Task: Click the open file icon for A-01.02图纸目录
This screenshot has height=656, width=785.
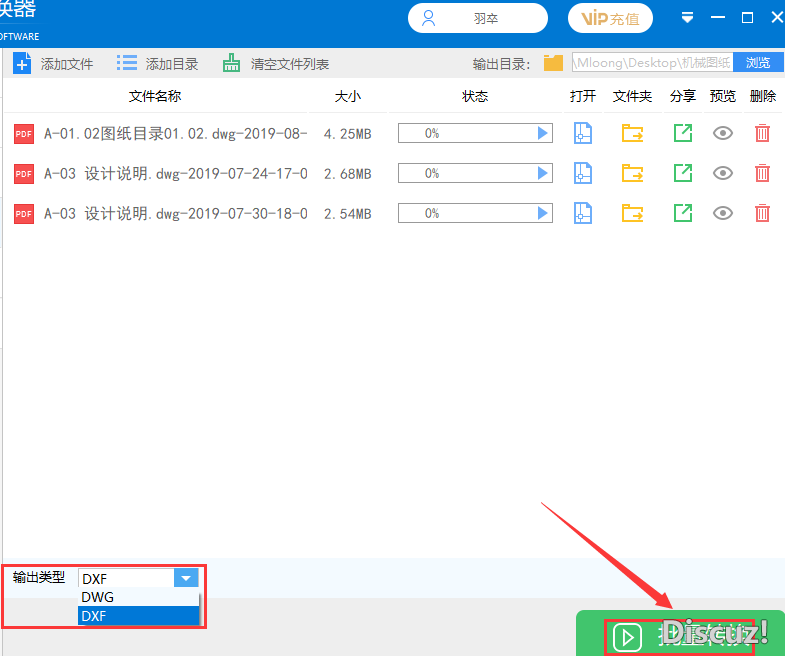Action: click(583, 133)
